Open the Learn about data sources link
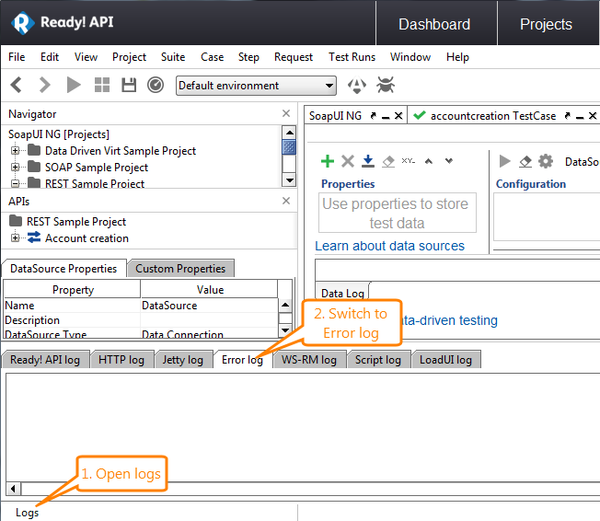 pos(389,246)
